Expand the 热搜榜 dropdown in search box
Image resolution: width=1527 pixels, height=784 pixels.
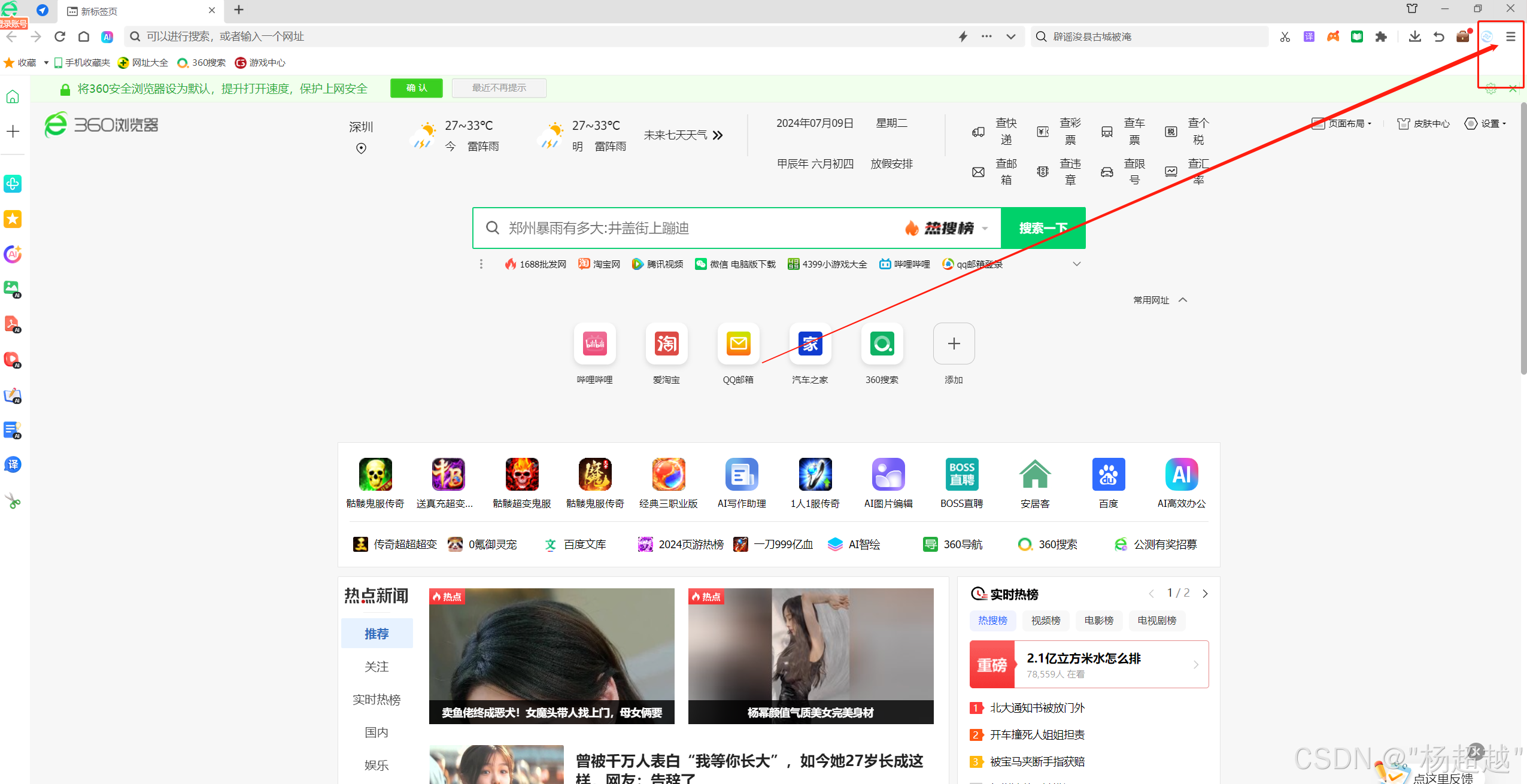[x=985, y=229]
